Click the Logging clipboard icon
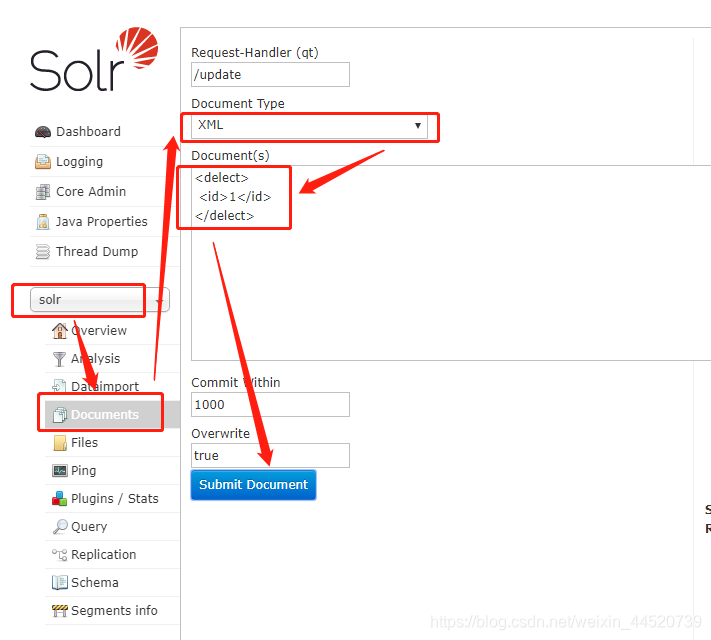Image resolution: width=711 pixels, height=640 pixels. point(43,161)
